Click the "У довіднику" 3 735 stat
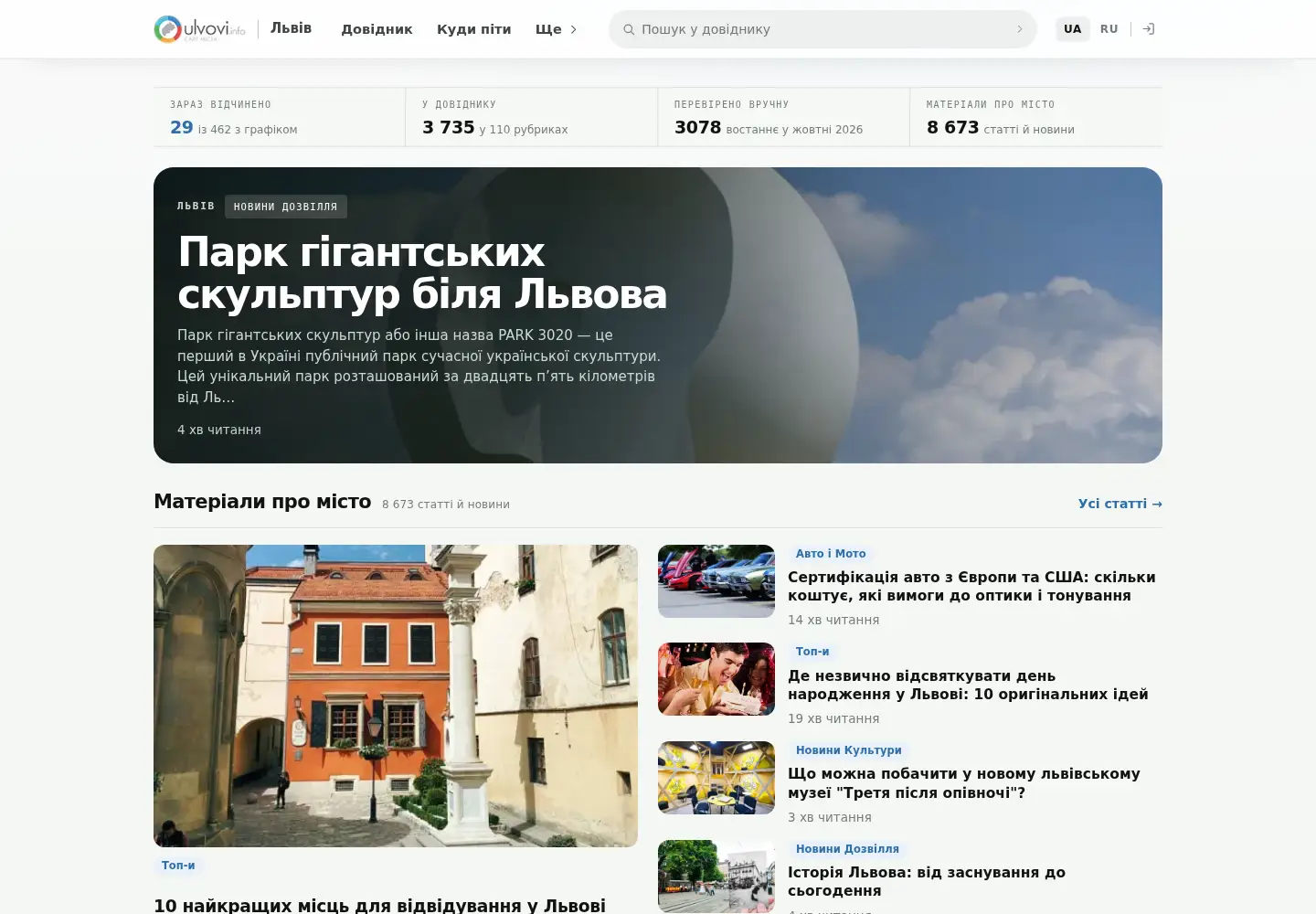Image resolution: width=1316 pixels, height=914 pixels. click(532, 117)
